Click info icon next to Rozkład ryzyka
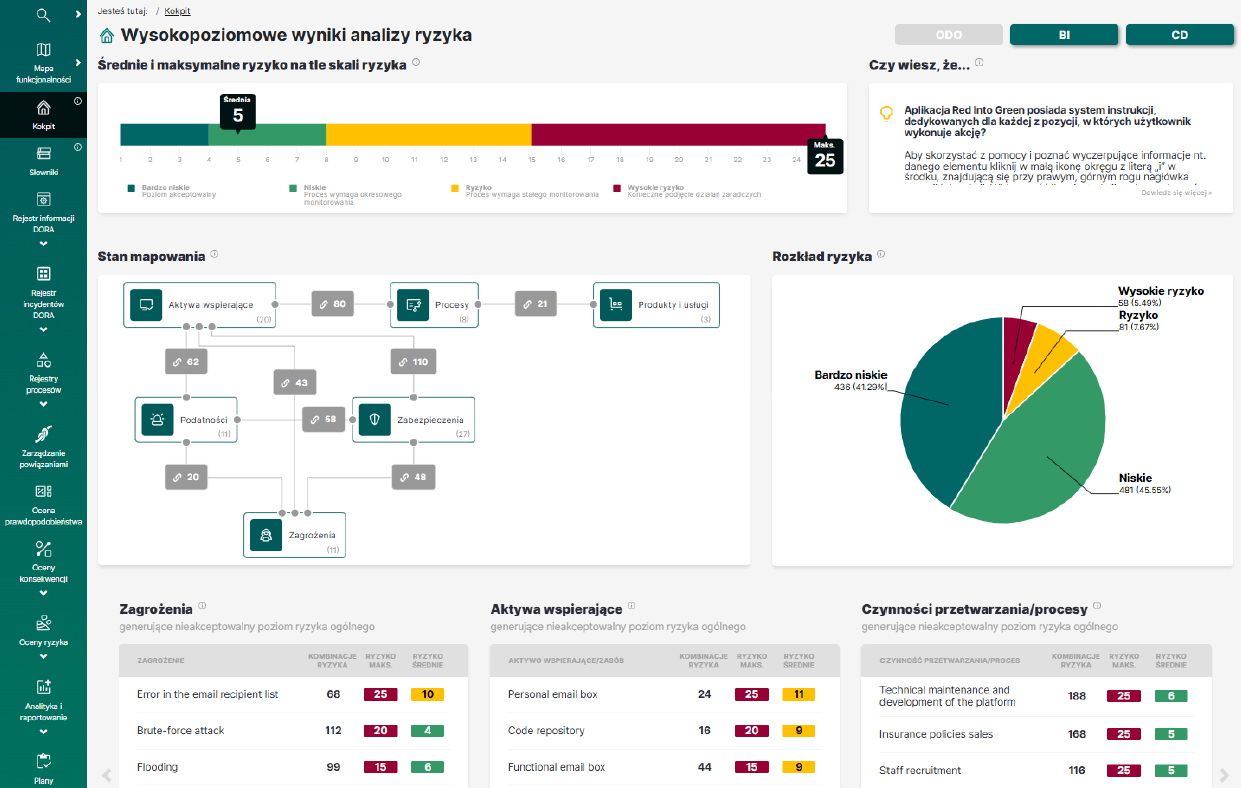1241x788 pixels. [881, 254]
